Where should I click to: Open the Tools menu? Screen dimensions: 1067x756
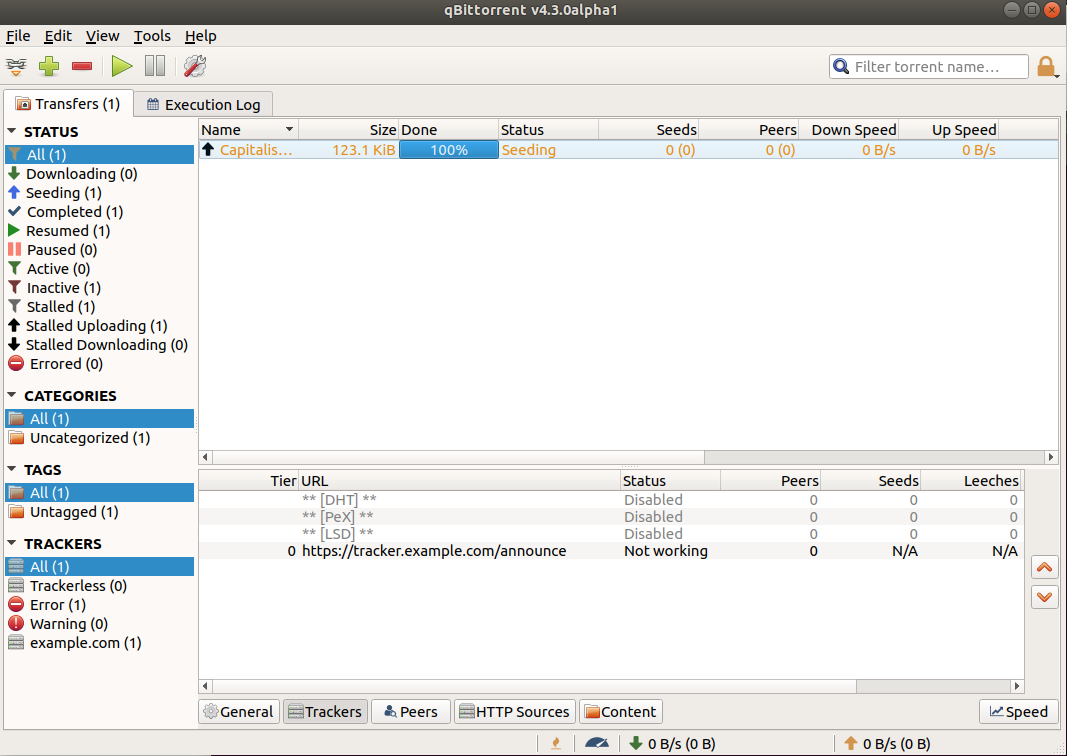(152, 36)
